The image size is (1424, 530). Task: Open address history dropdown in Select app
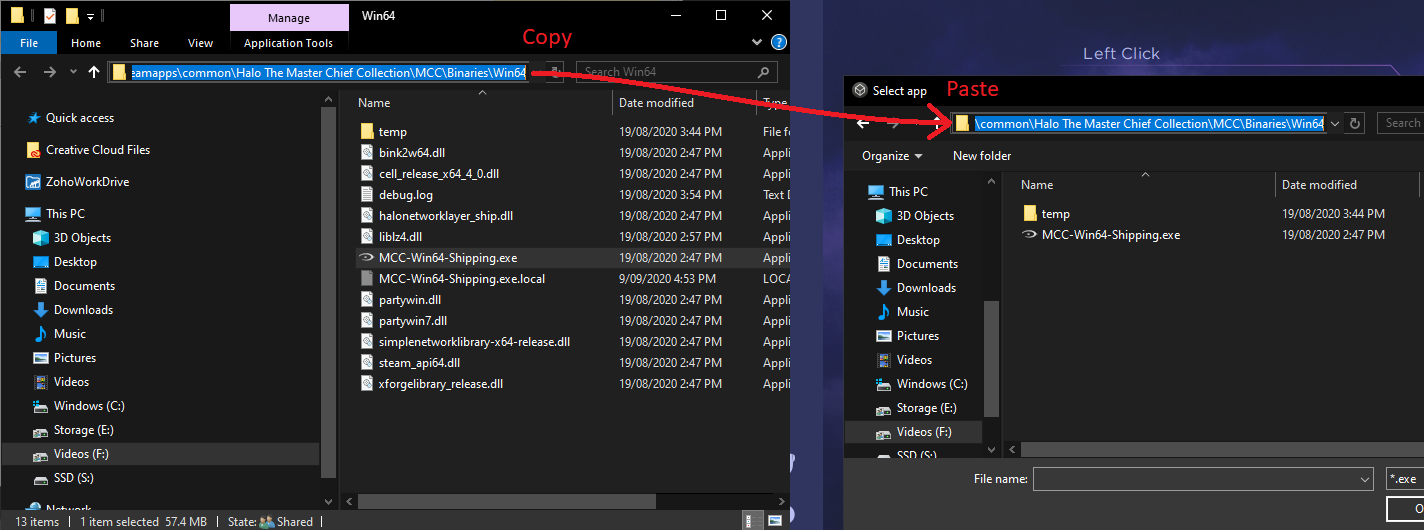1335,123
